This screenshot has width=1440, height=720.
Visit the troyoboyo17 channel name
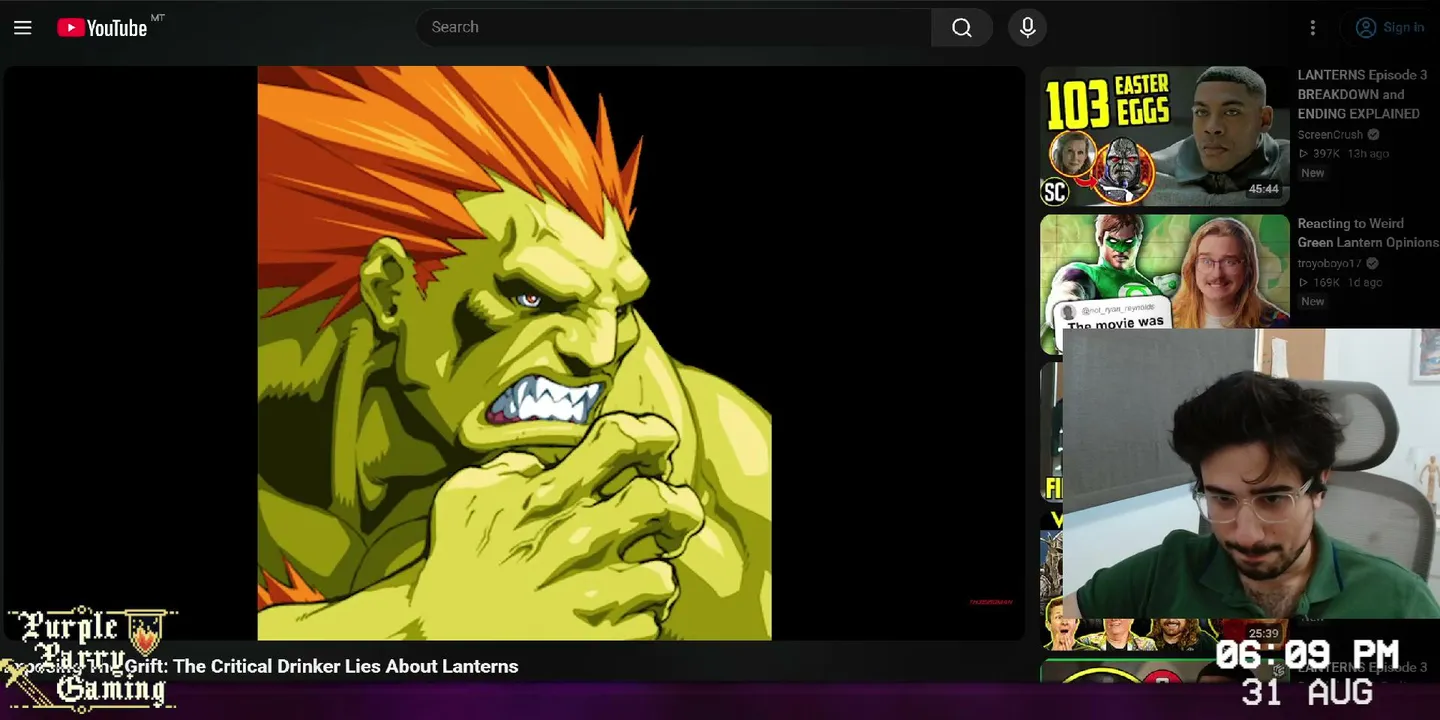click(1331, 264)
